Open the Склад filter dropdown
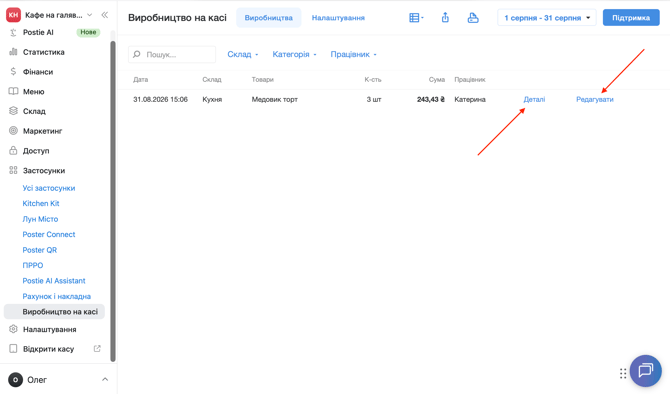Image resolution: width=670 pixels, height=394 pixels. coord(242,54)
